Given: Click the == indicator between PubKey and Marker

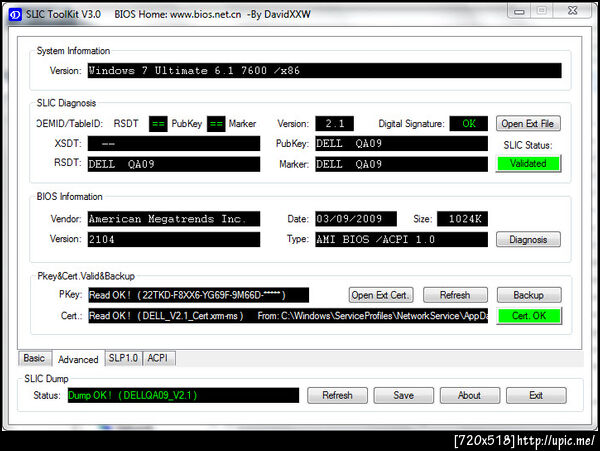Looking at the screenshot, I should (216, 124).
